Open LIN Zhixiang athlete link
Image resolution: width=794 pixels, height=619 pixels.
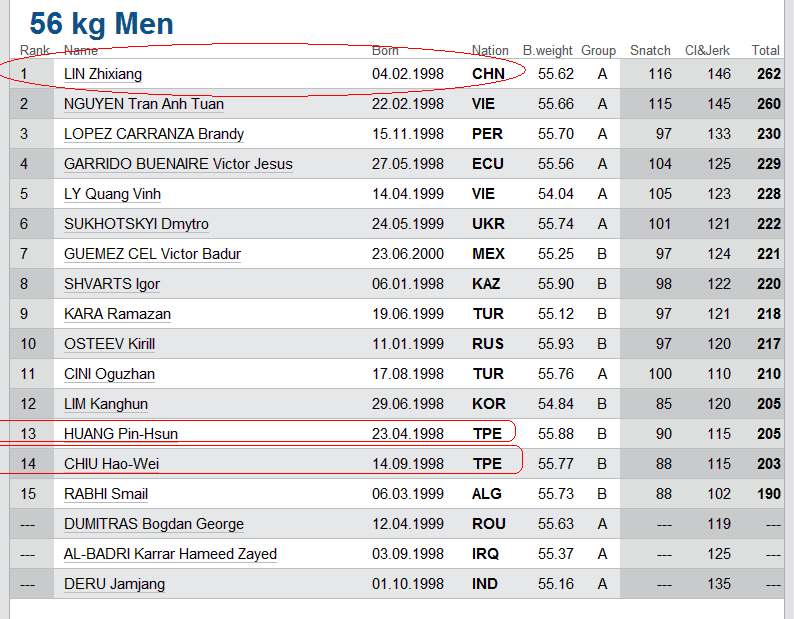(103, 74)
